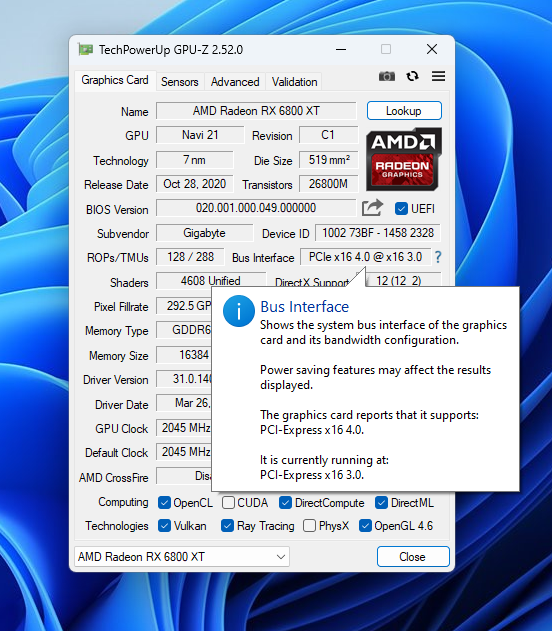Click the Release Date field Oct 28, 2020
The width and height of the screenshot is (552, 631).
pos(195,184)
